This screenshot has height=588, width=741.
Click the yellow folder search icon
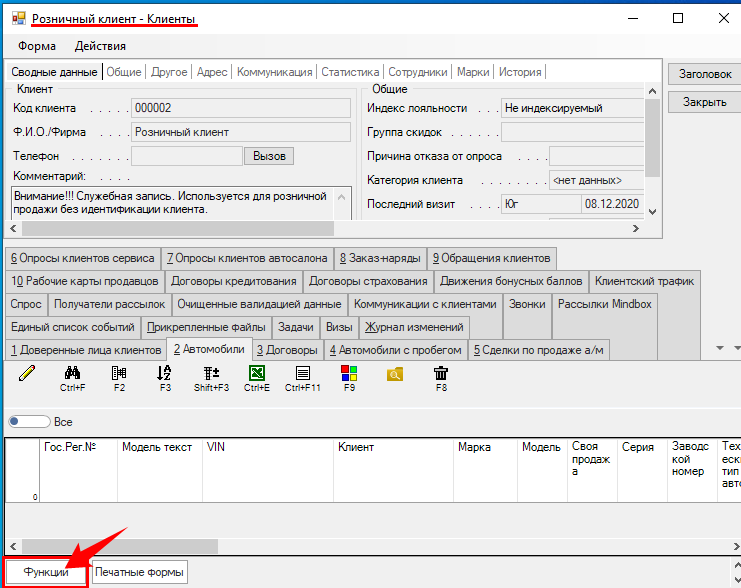(395, 373)
